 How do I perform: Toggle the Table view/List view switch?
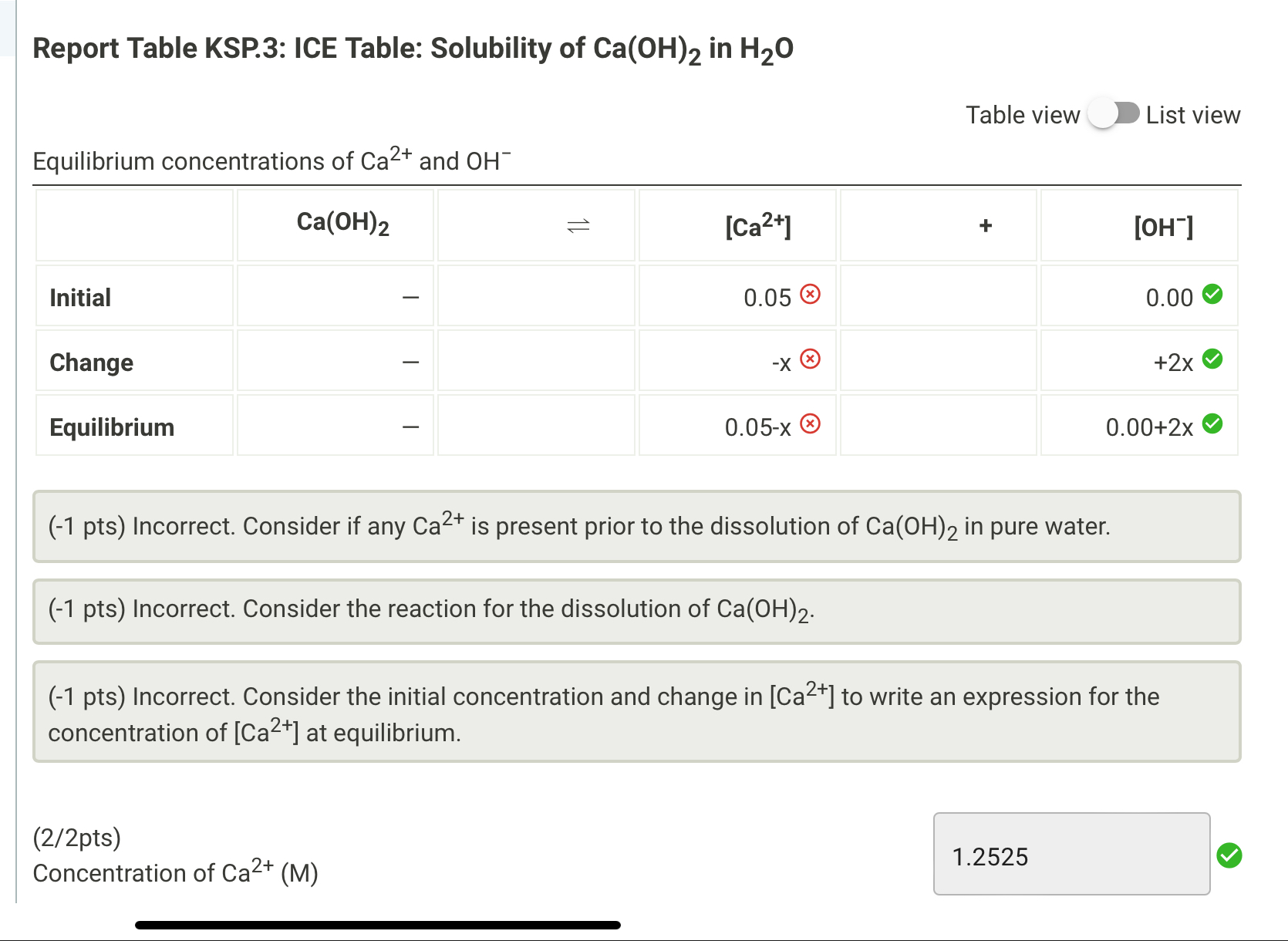point(1113,113)
